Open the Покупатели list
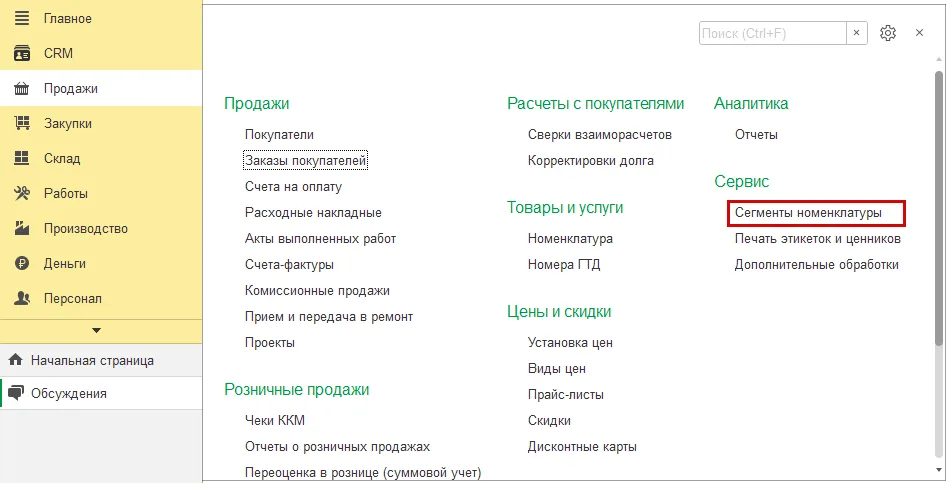The image size is (949, 483). [x=279, y=134]
